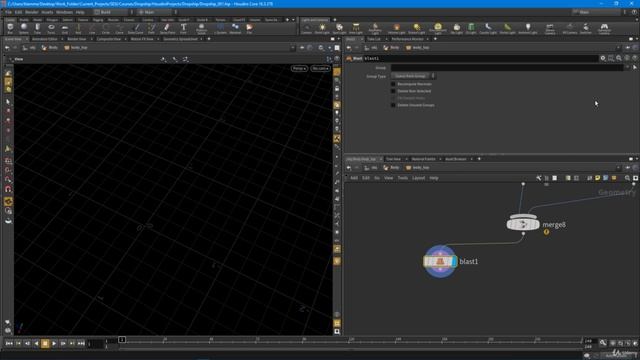Click the timeline current frame marker
Screen dimensions: 640x360
point(122,340)
